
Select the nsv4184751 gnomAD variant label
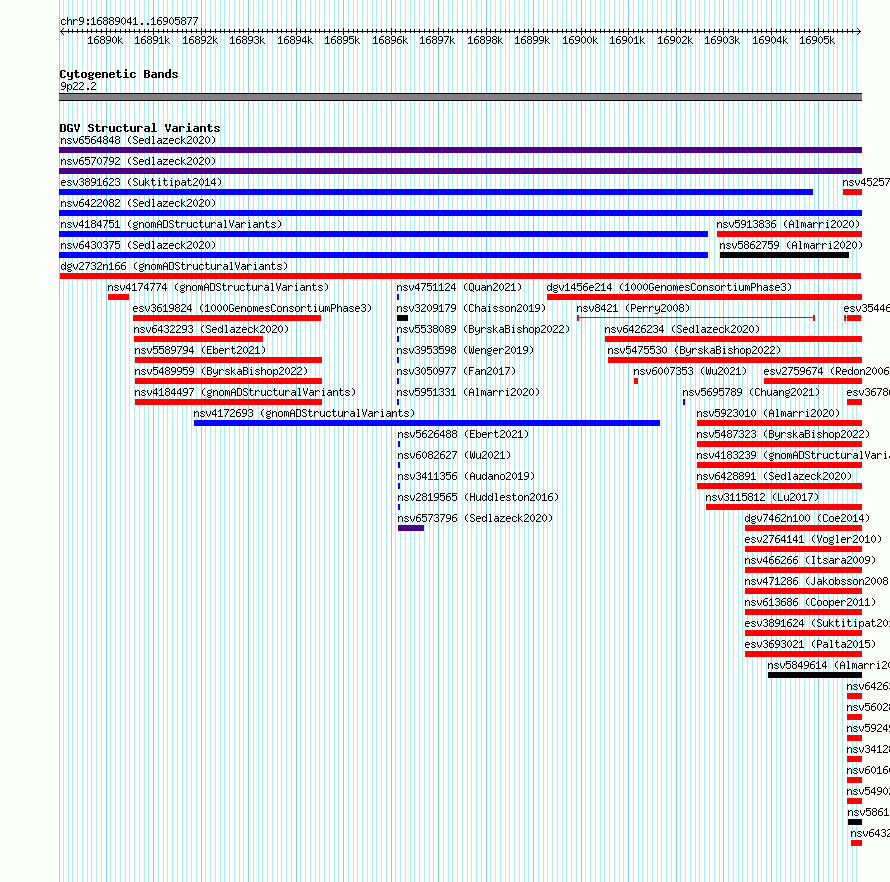[x=171, y=224]
